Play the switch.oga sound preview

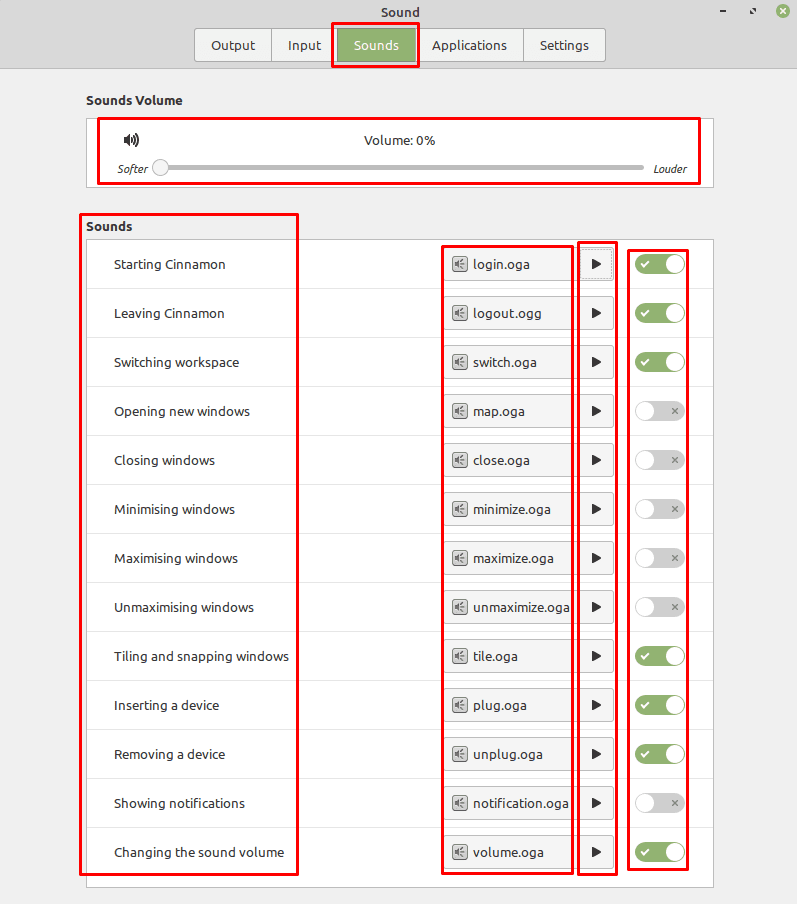click(596, 362)
